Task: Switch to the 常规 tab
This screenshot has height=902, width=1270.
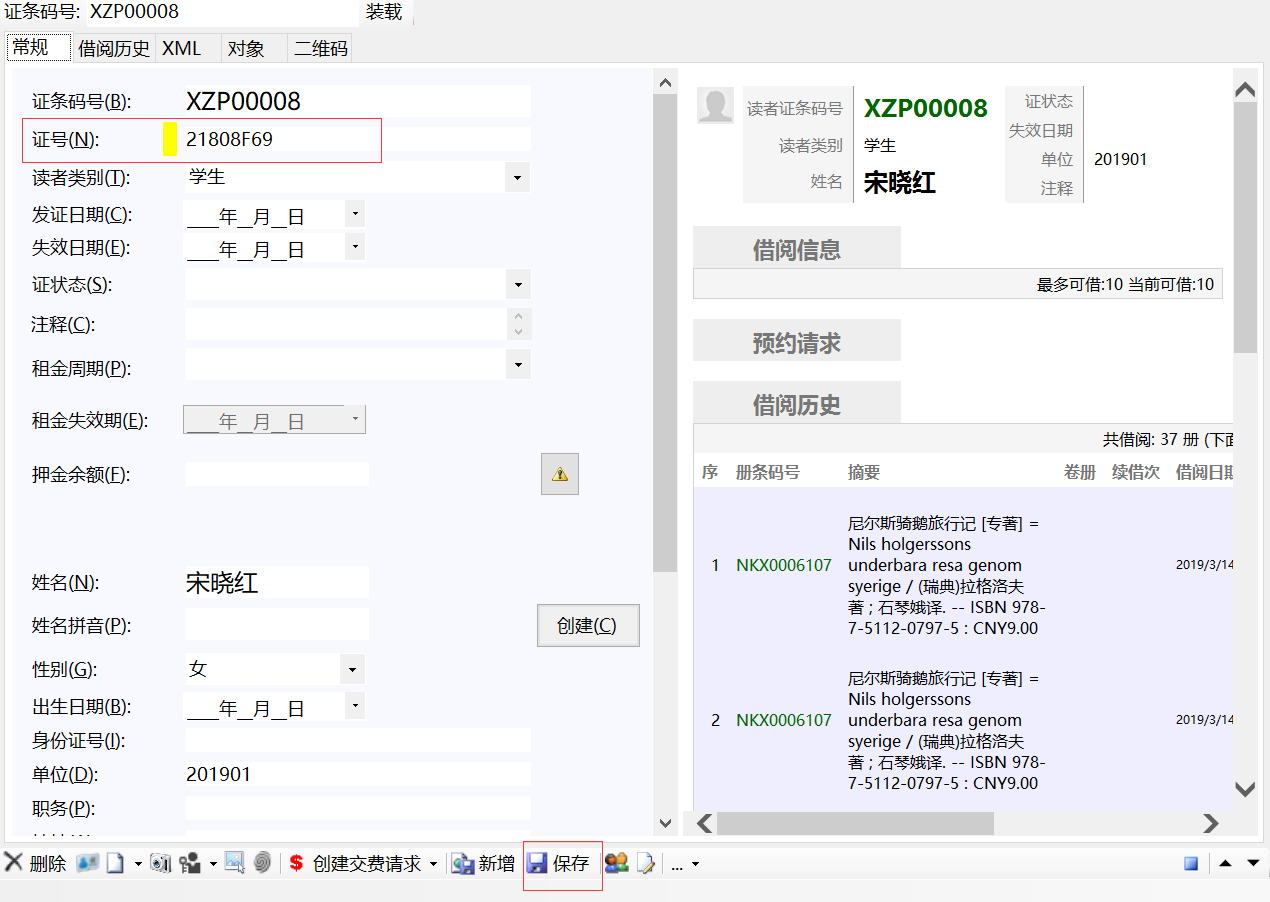Action: (x=38, y=47)
